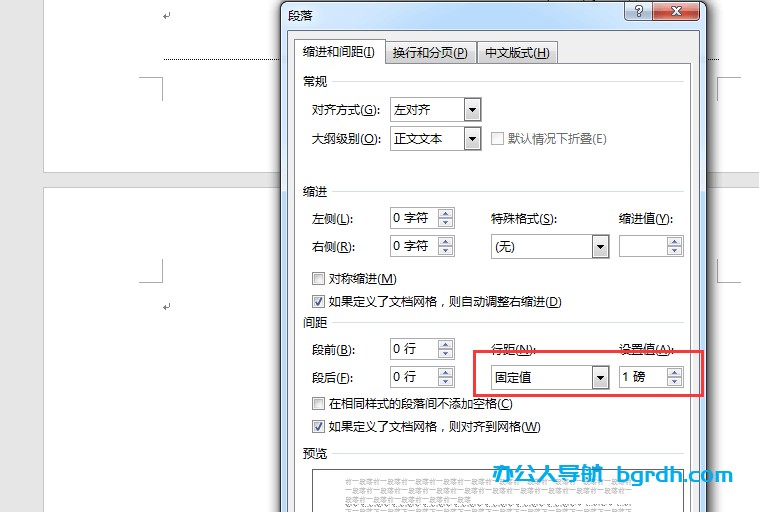Decrease 设置值 with down arrow
This screenshot has width=759, height=512.
pyautogui.click(x=674, y=382)
